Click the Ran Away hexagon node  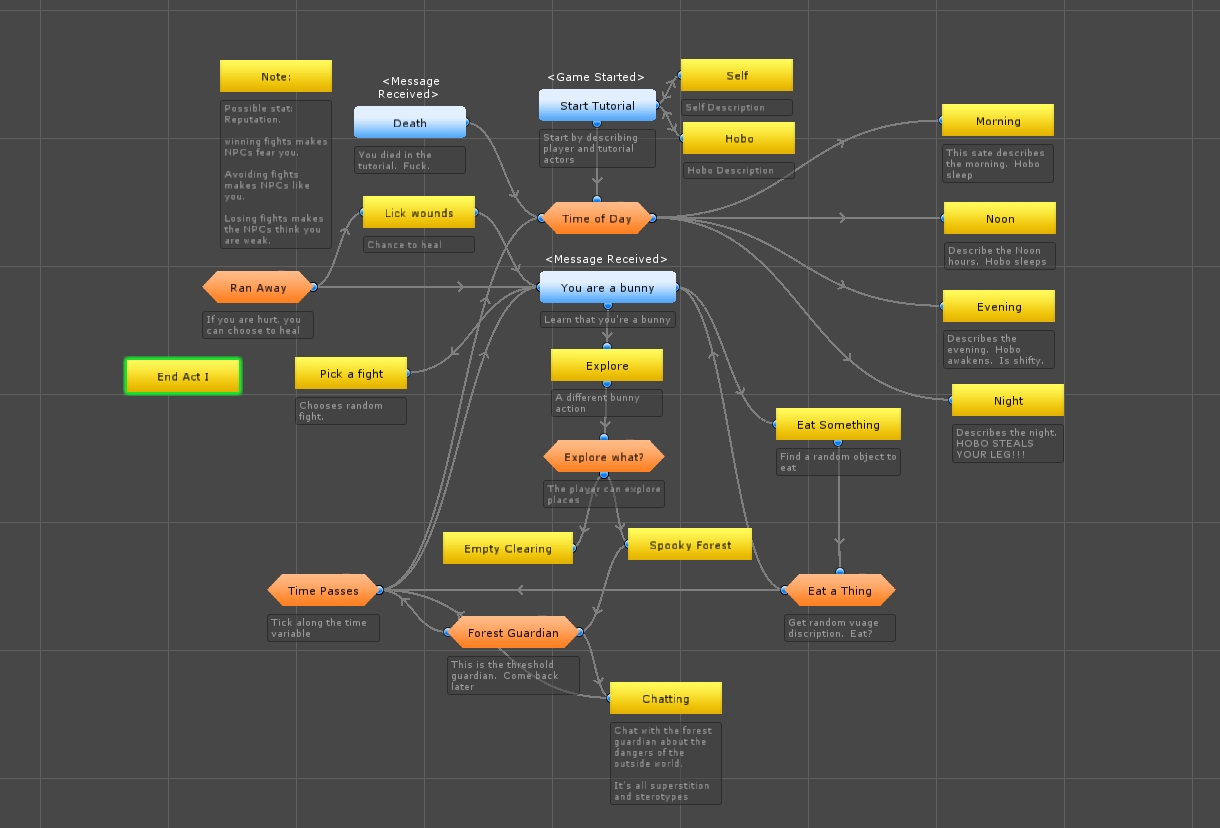[258, 288]
